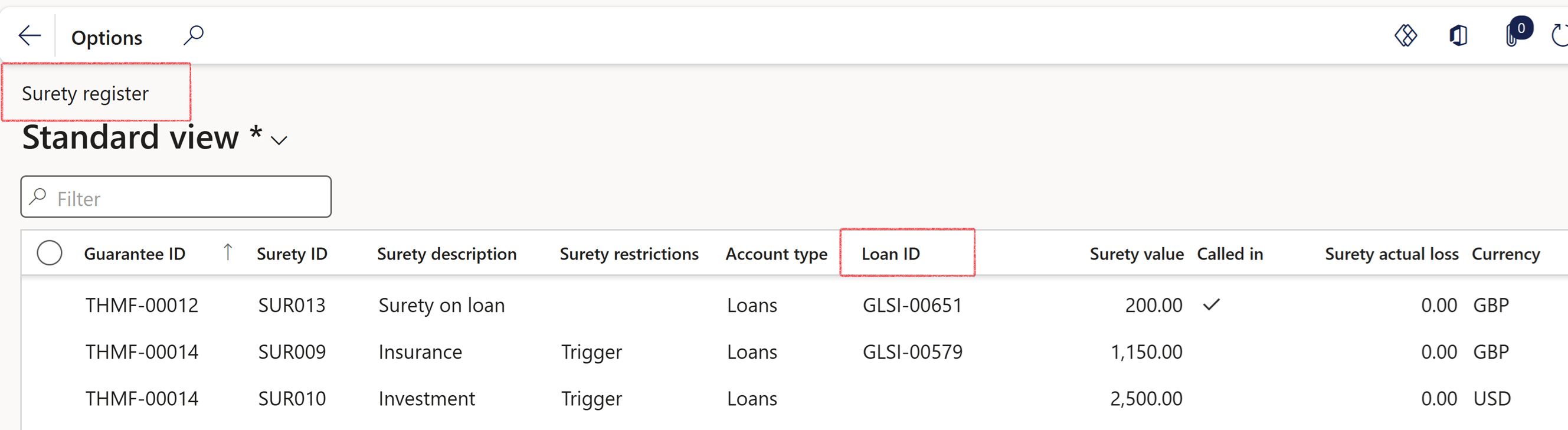Image resolution: width=1568 pixels, height=430 pixels.
Task: Open the Office app icon
Action: pyautogui.click(x=1458, y=36)
